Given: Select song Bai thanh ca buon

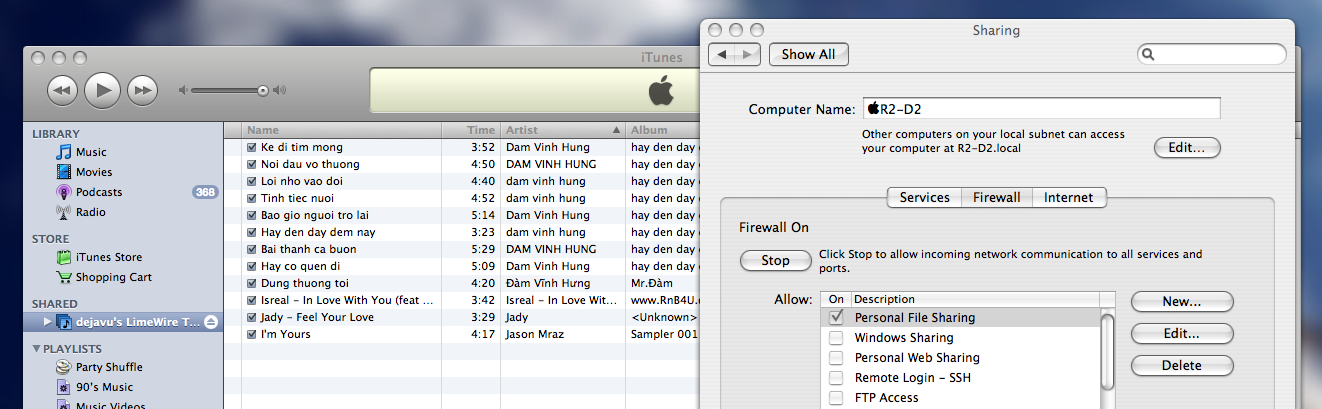Looking at the screenshot, I should tap(308, 249).
